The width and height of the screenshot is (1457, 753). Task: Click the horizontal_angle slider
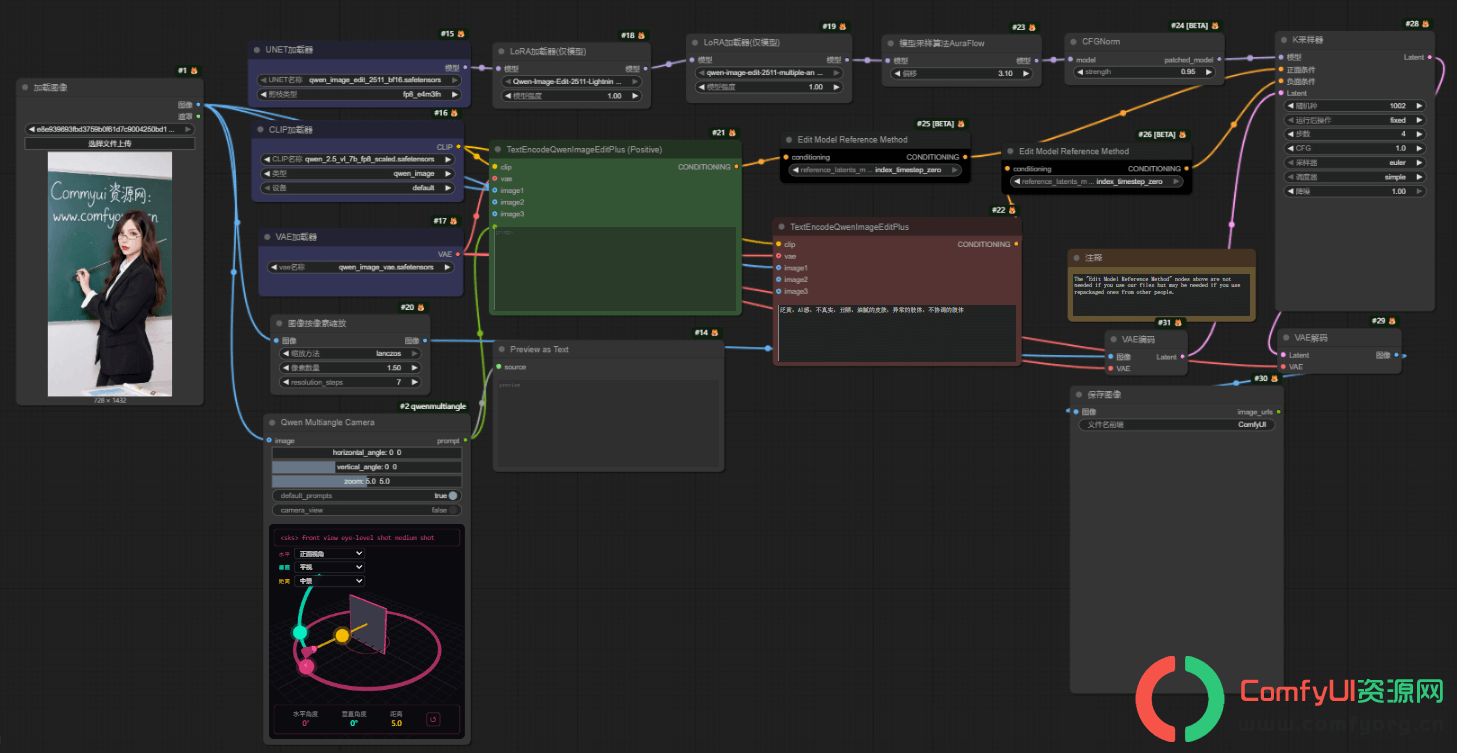coord(367,453)
